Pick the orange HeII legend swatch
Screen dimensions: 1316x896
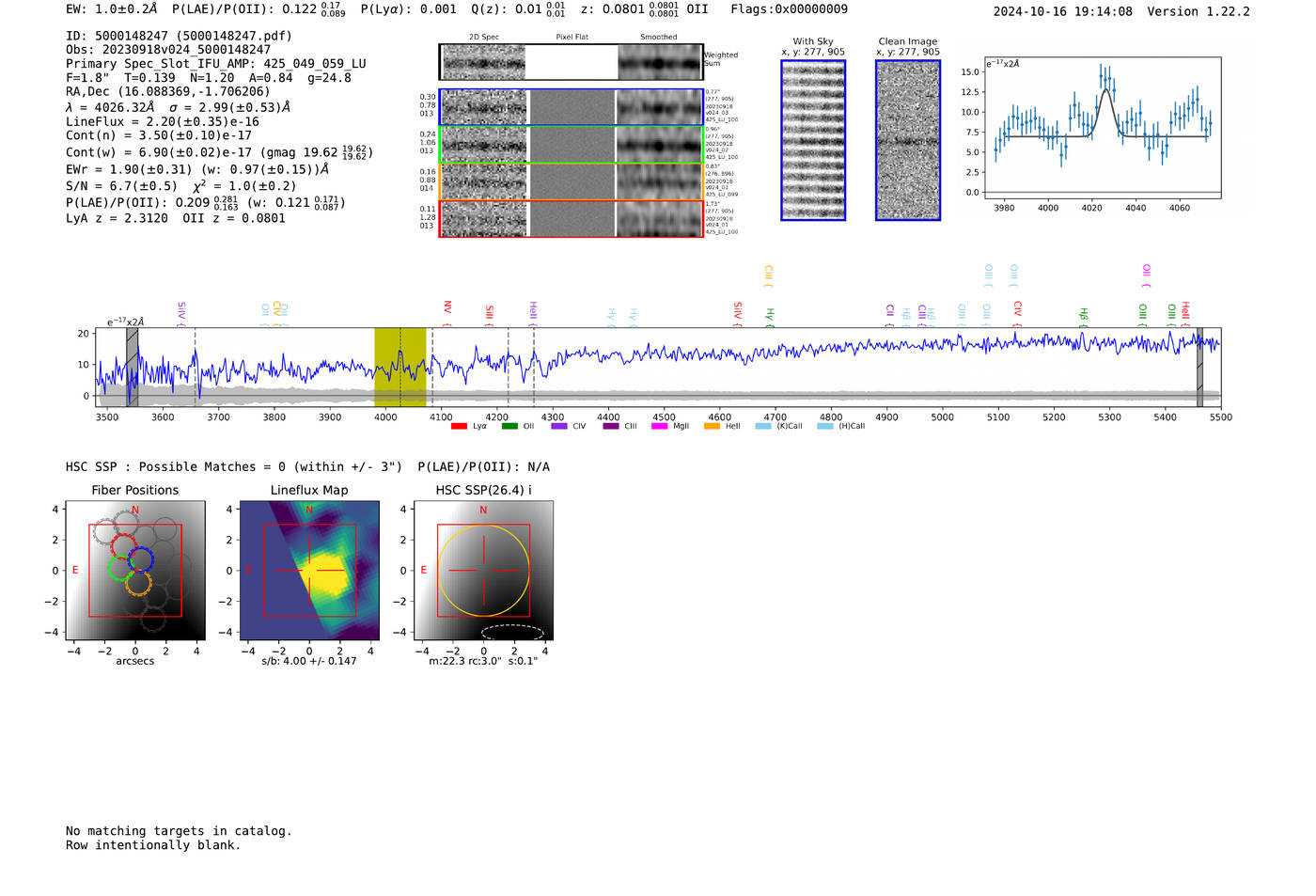(712, 426)
